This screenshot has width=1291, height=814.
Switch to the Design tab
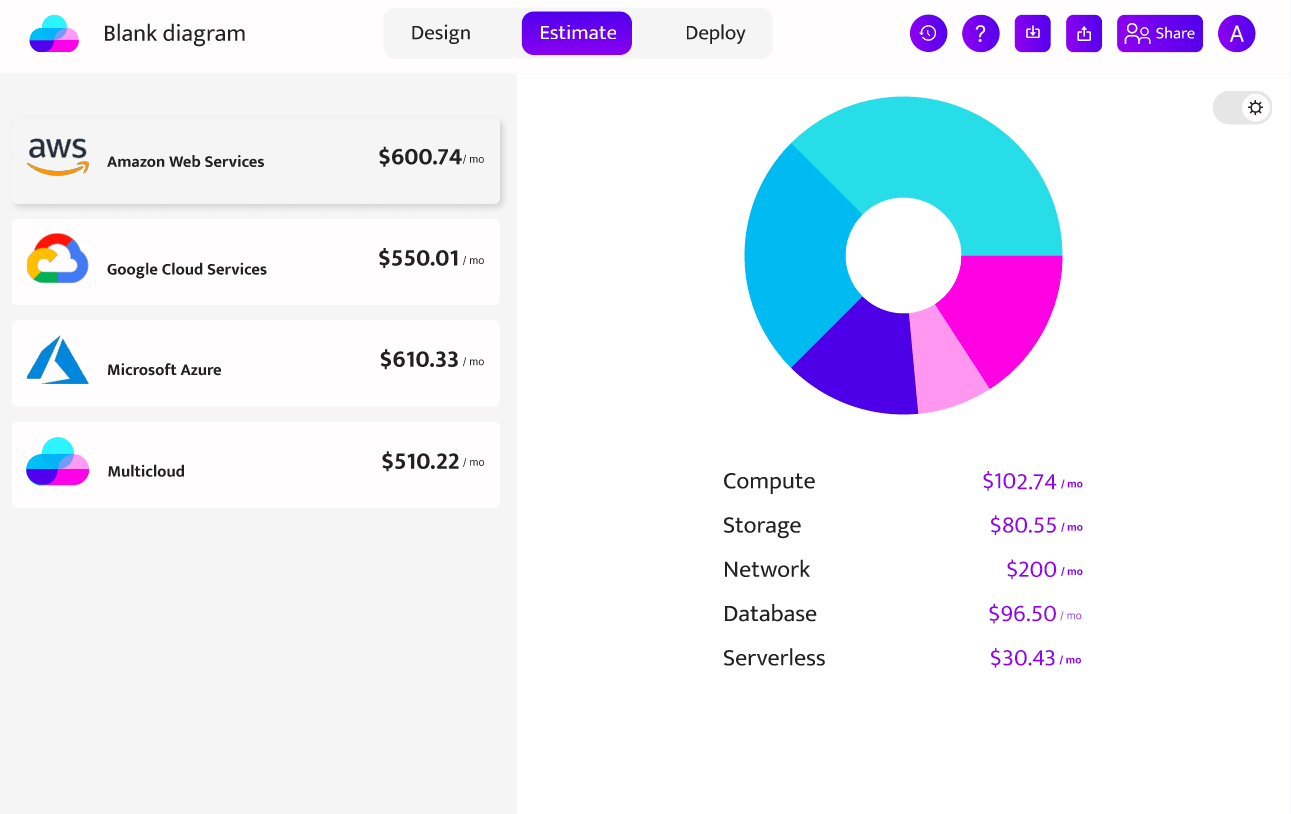point(440,33)
